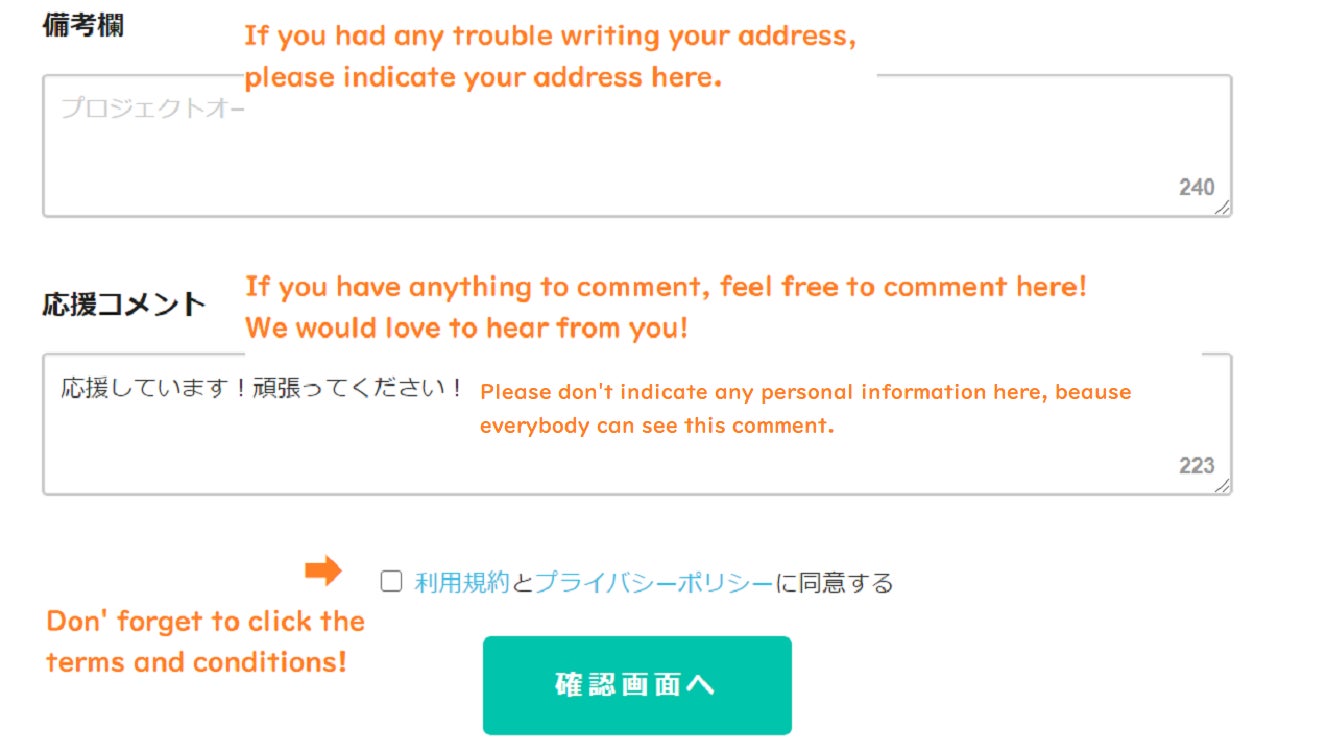Click the 240 remaining character counter
Viewport: 1327px width, 753px height.
coord(1196,187)
